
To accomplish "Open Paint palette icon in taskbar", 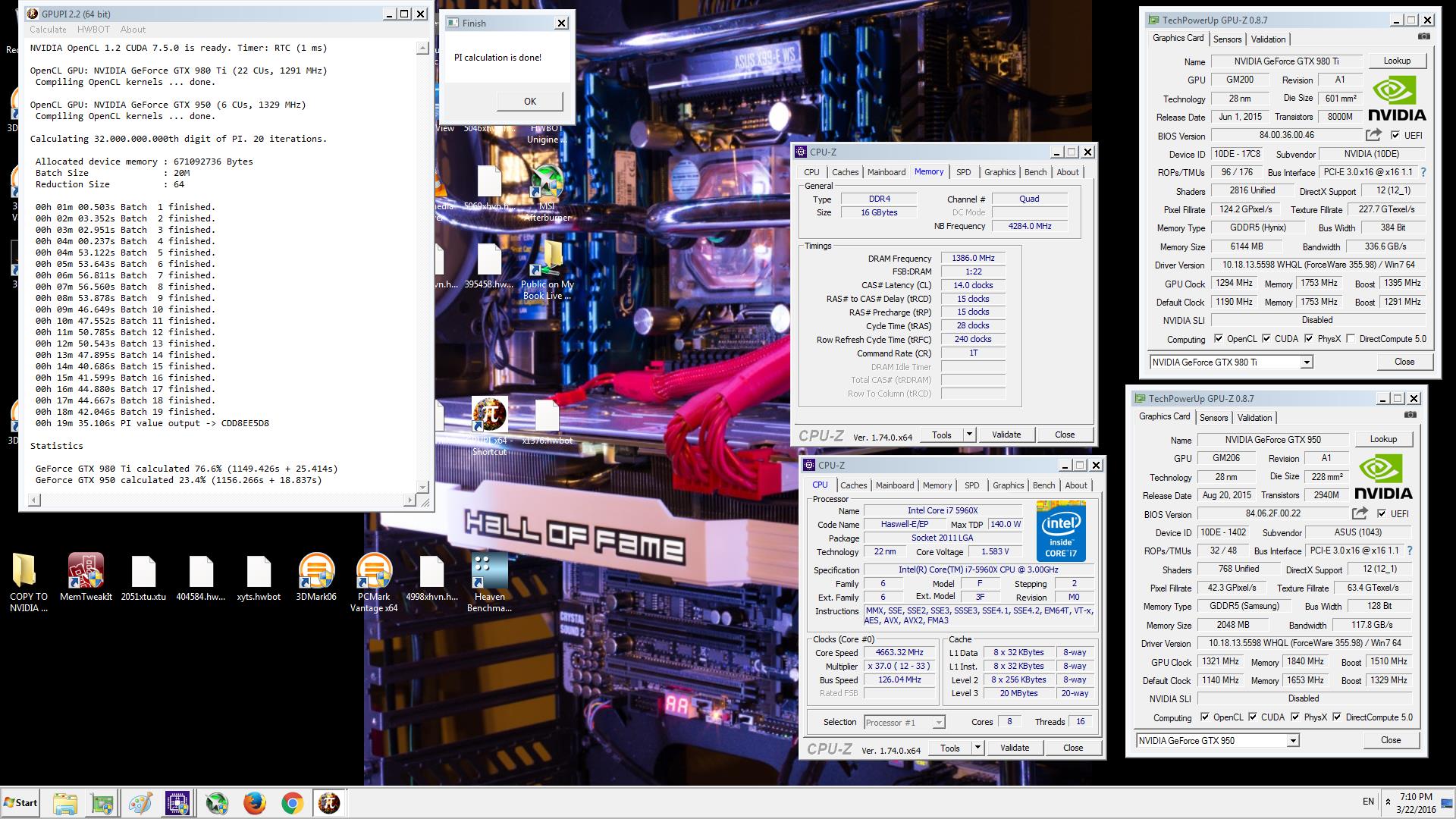I will coord(140,802).
